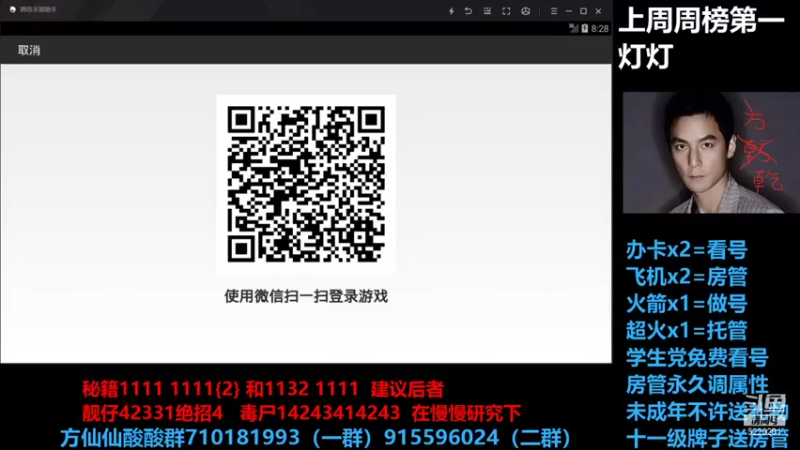The width and height of the screenshot is (800, 450).
Task: Click the back arrow icon in title bar
Action: (468, 11)
